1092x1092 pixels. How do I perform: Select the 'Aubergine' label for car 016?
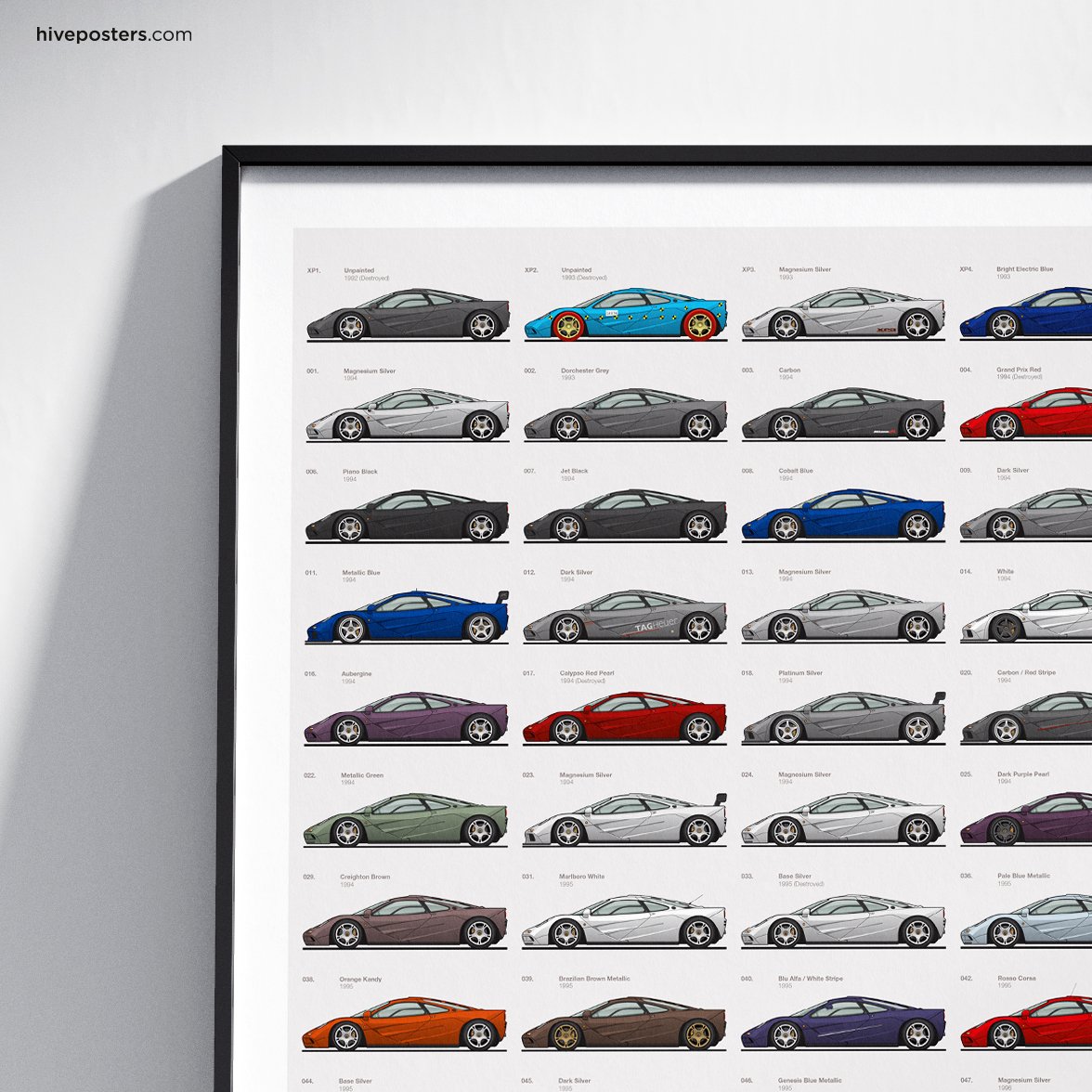coord(357,673)
